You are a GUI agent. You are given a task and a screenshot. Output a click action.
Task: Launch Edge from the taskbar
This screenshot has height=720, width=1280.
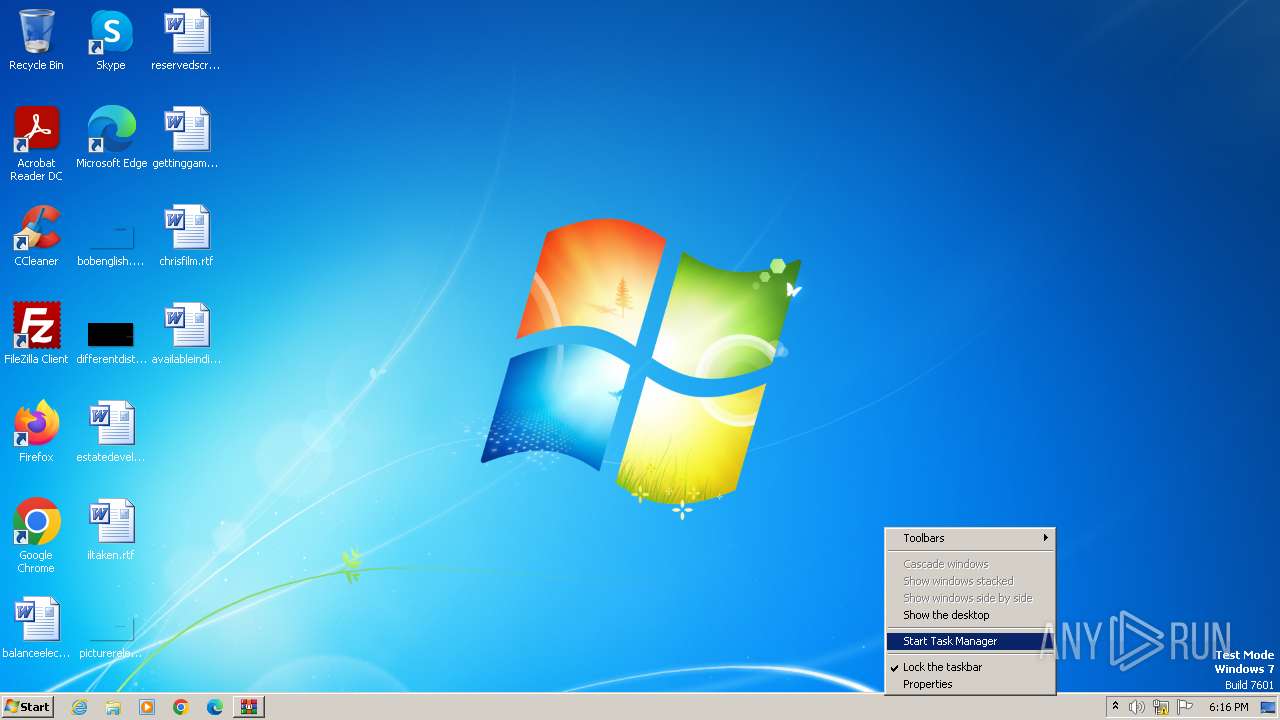pos(215,707)
